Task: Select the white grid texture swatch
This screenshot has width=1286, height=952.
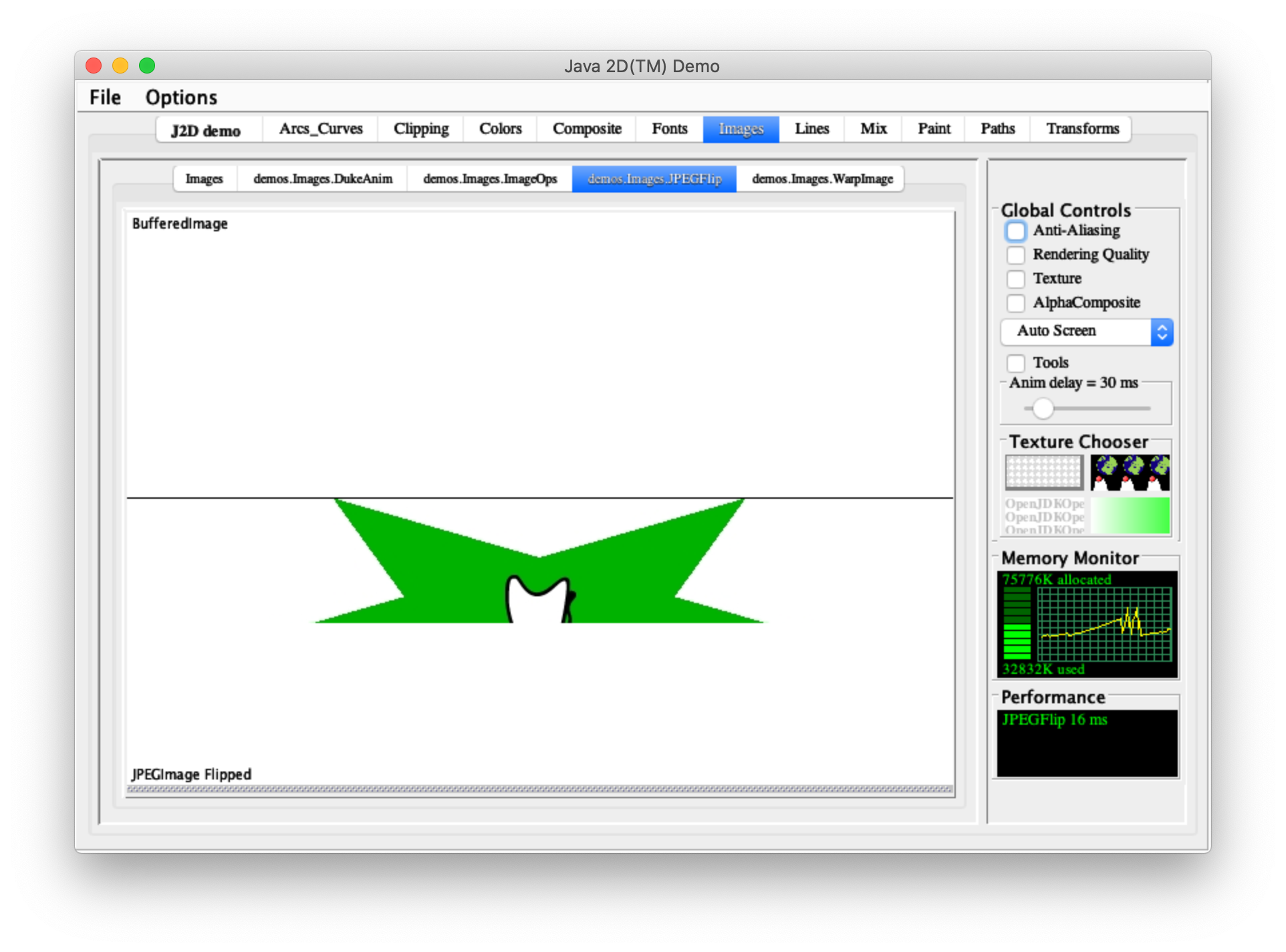Action: click(x=1043, y=472)
